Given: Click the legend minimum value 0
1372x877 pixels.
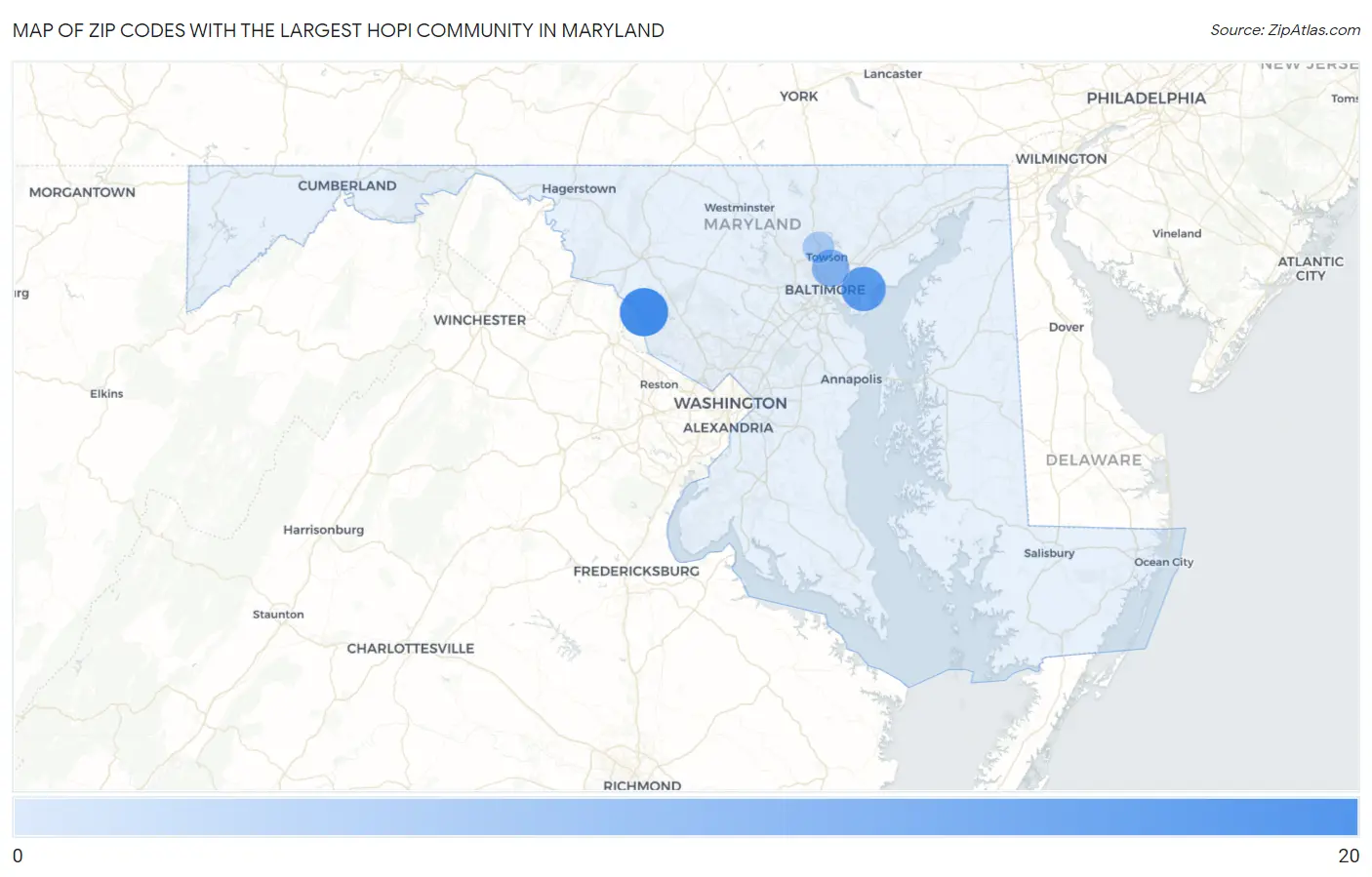Looking at the screenshot, I should [18, 856].
